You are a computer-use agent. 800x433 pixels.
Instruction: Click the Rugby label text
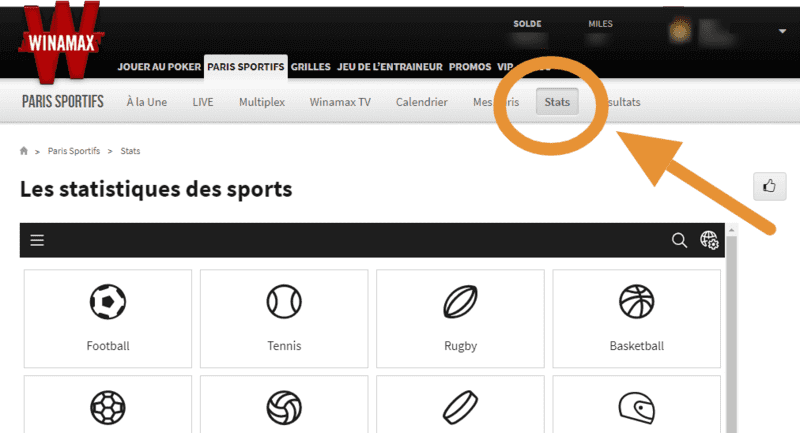(x=460, y=346)
